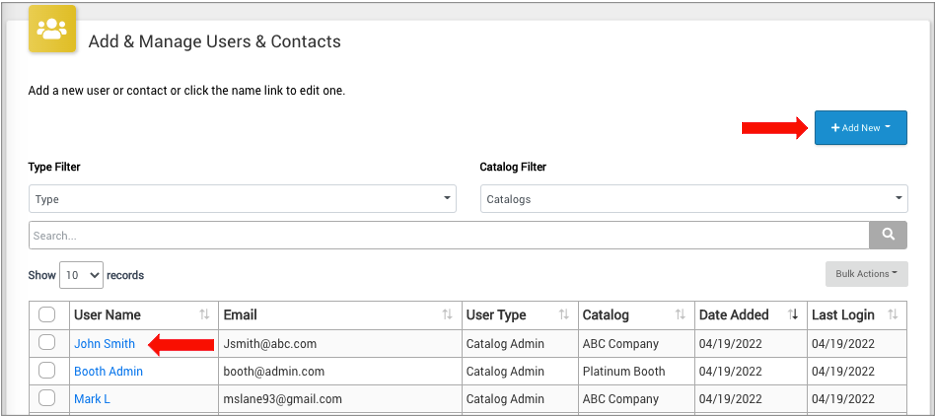Expand the Catalogs filter dropdown
Image resolution: width=938 pixels, height=420 pixels.
click(693, 199)
